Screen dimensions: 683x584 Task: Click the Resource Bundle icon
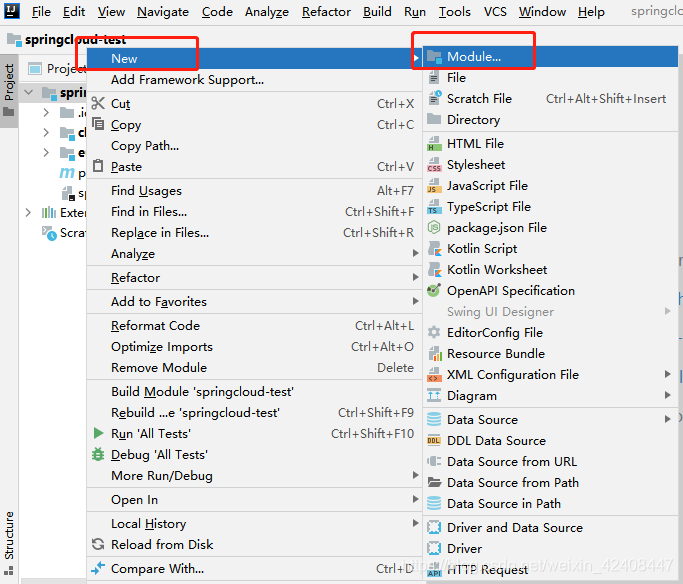point(435,354)
